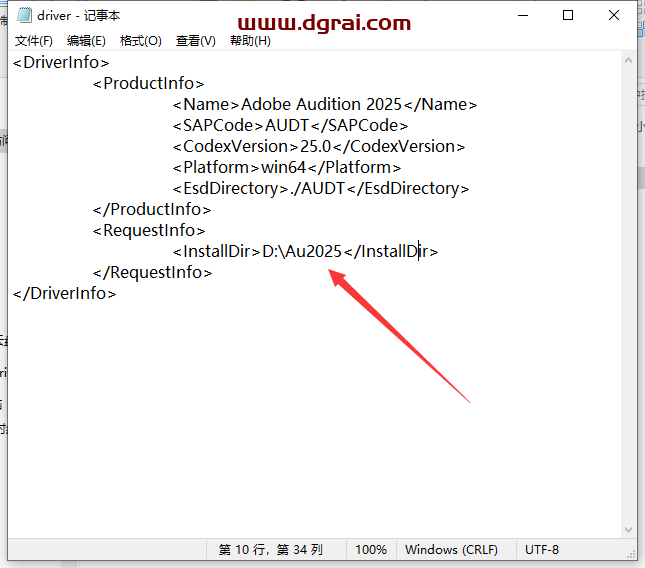The height and width of the screenshot is (568, 645).
Task: Click the </RequestInfo> closing tag line
Action: click(152, 272)
